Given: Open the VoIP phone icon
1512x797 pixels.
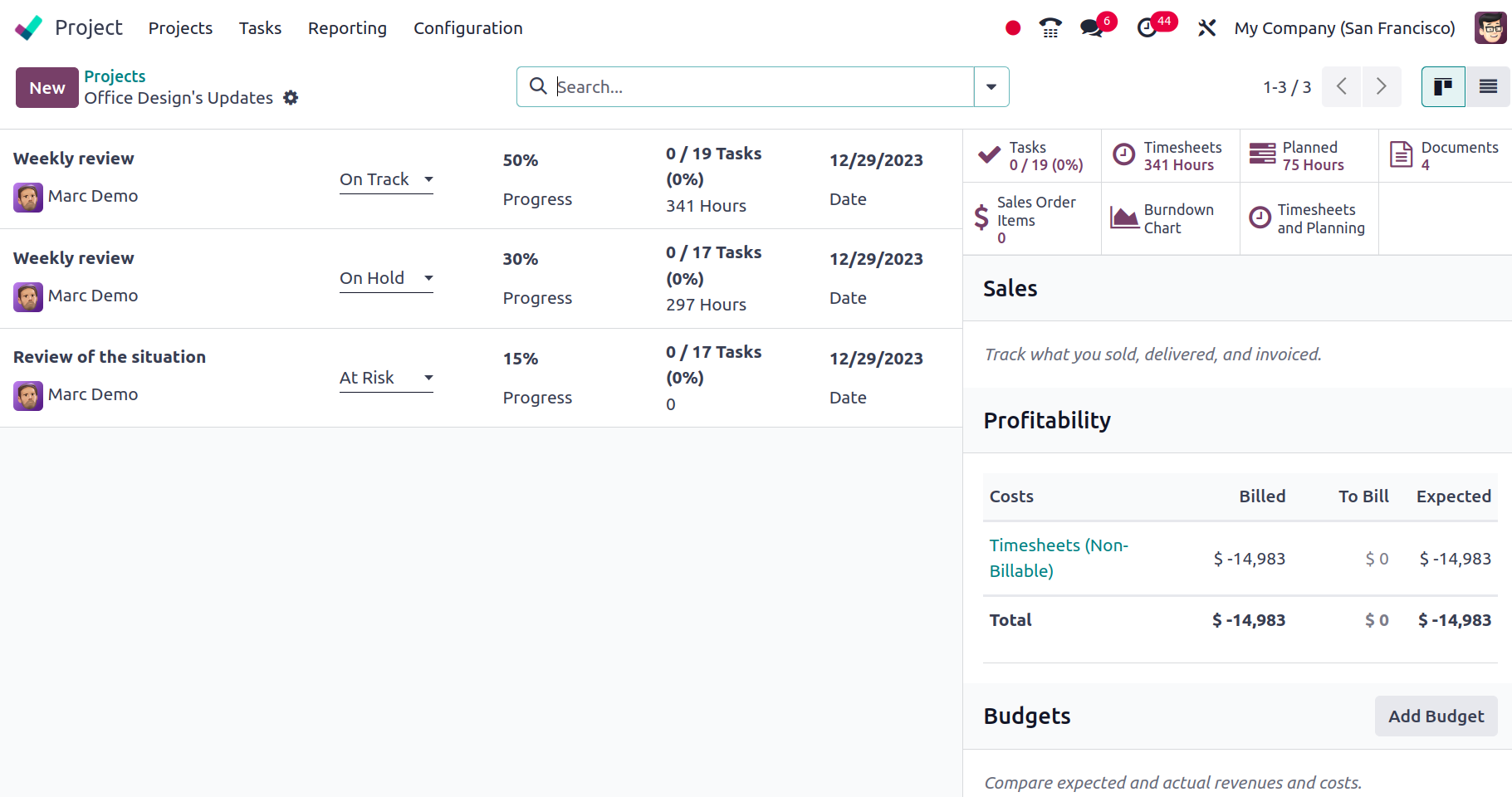Looking at the screenshot, I should tap(1050, 28).
